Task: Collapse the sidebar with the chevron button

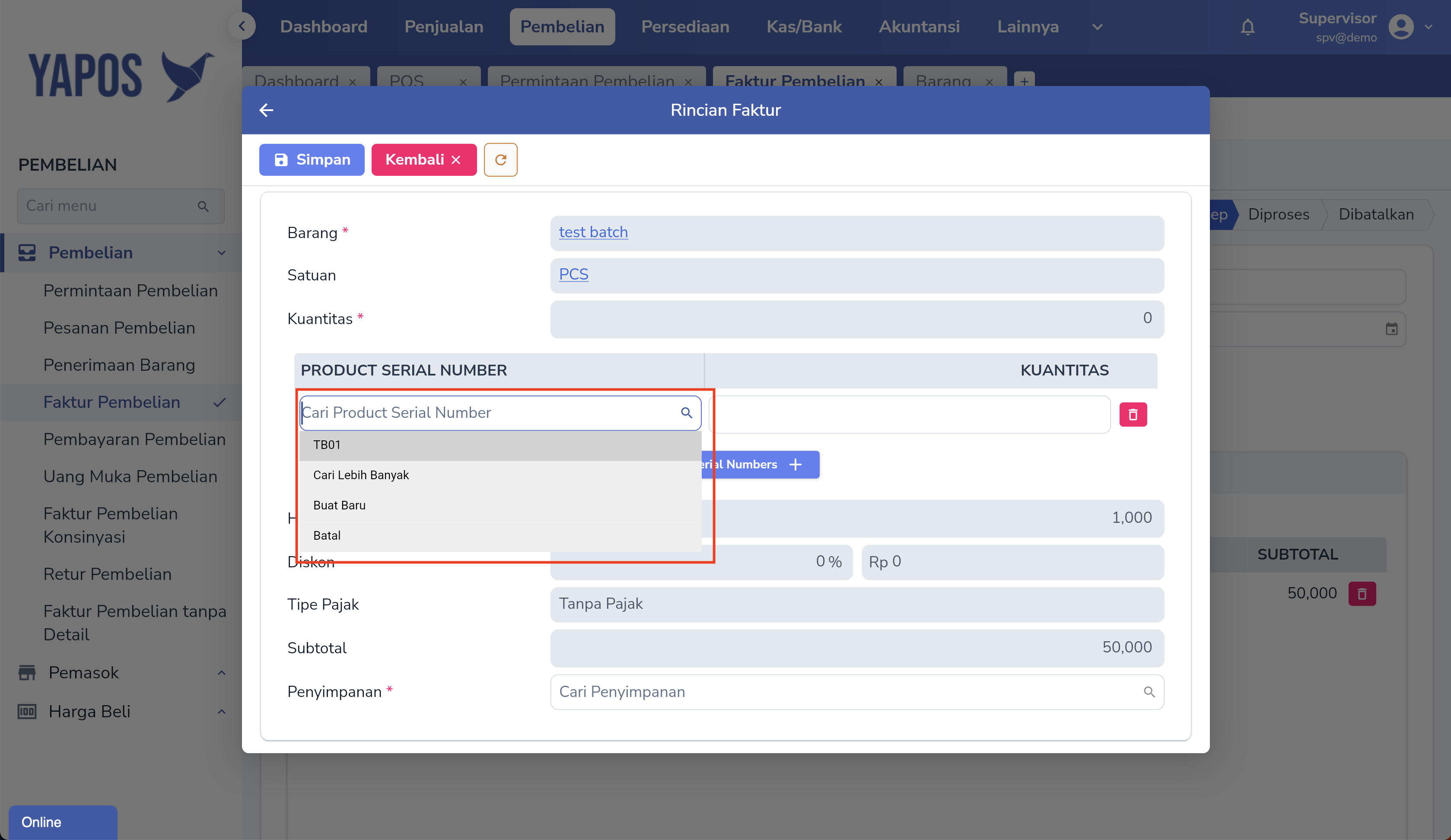Action: click(x=242, y=26)
